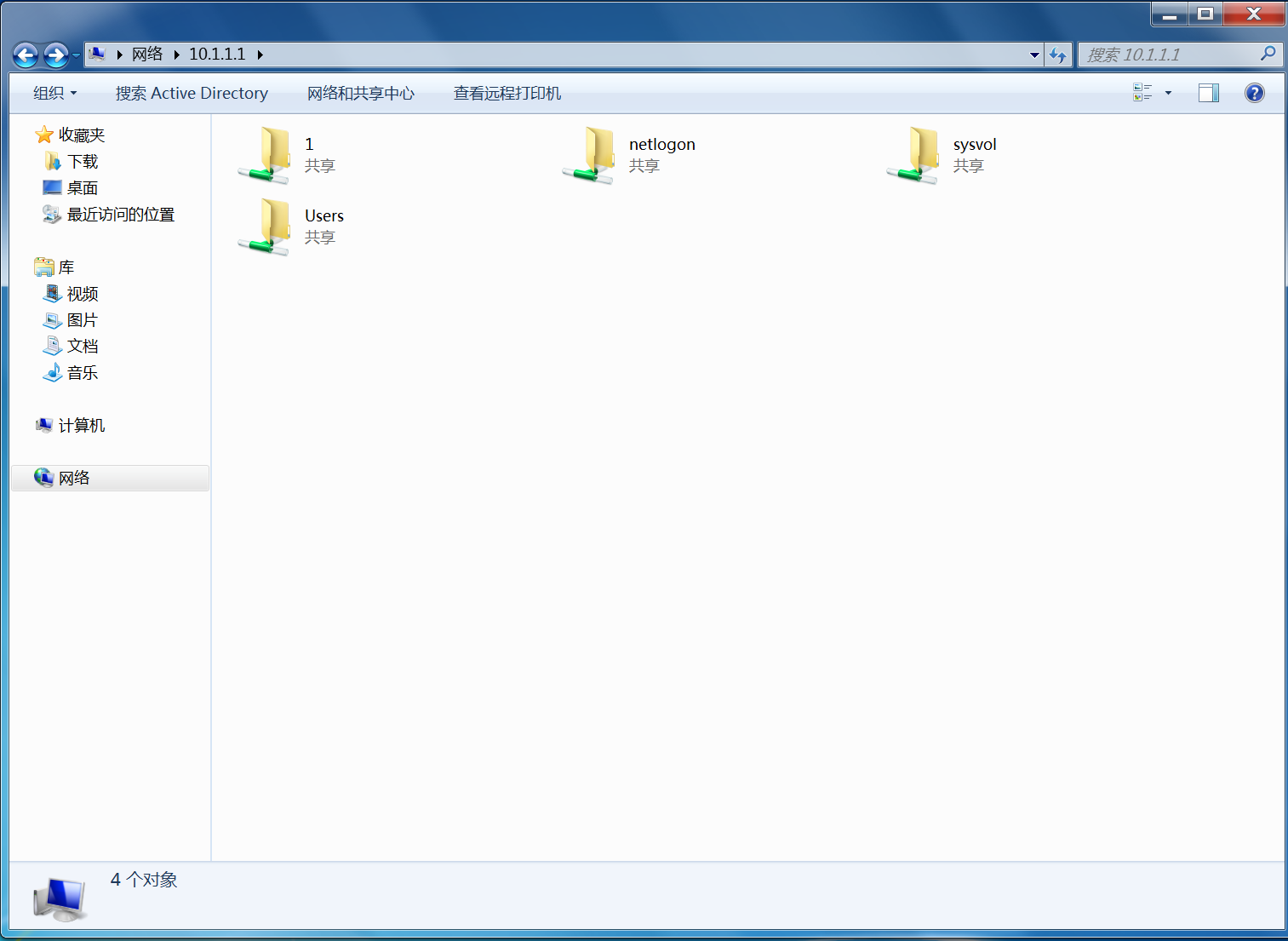This screenshot has height=941, width=1288.
Task: Click the sysvol folder name label
Action: 975,144
